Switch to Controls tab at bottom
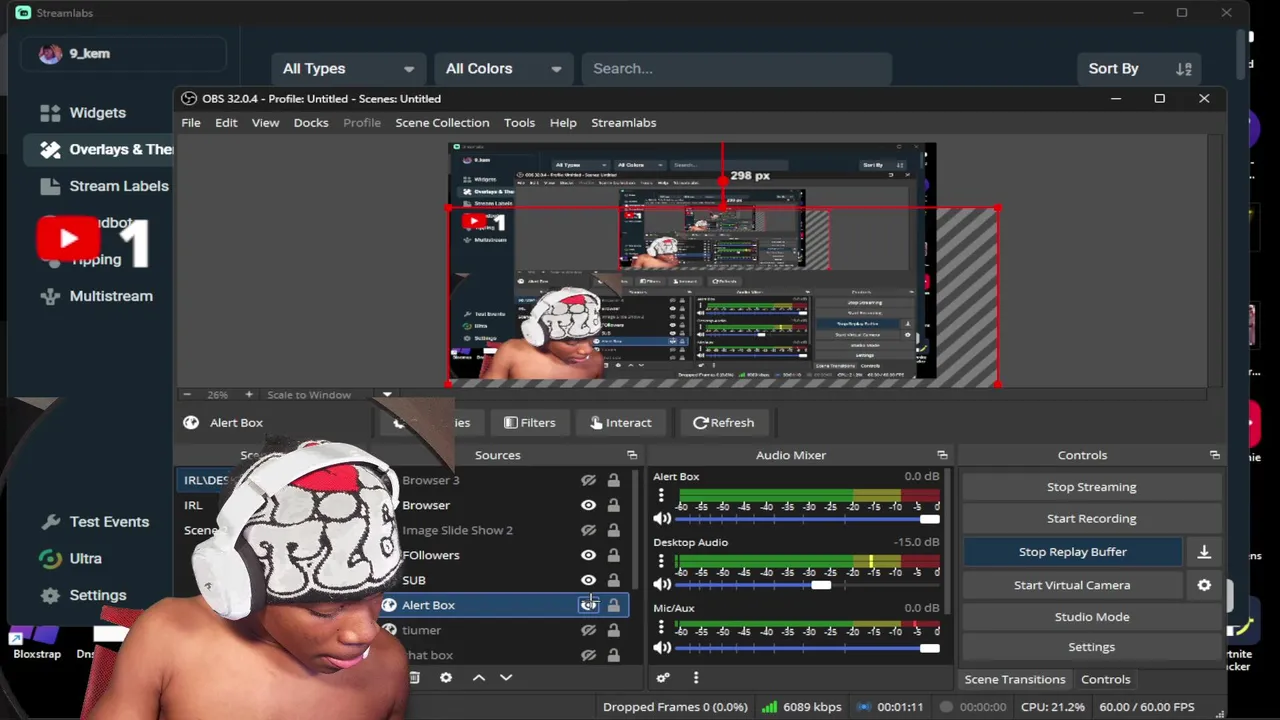 click(x=1106, y=680)
